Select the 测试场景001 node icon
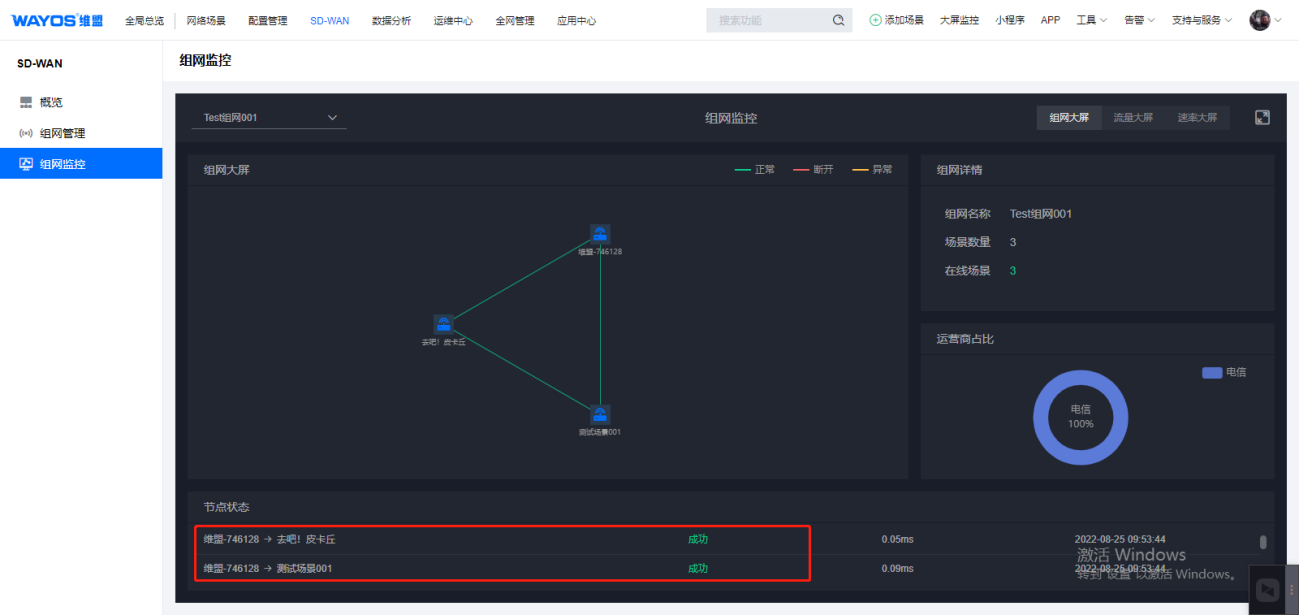This screenshot has height=615, width=1300. [x=600, y=414]
